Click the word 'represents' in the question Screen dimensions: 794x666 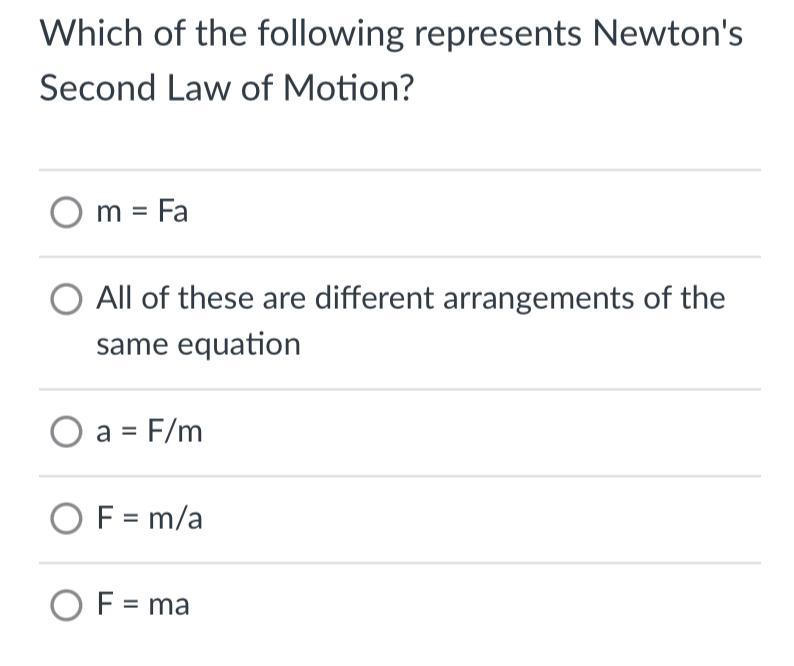click(x=498, y=35)
